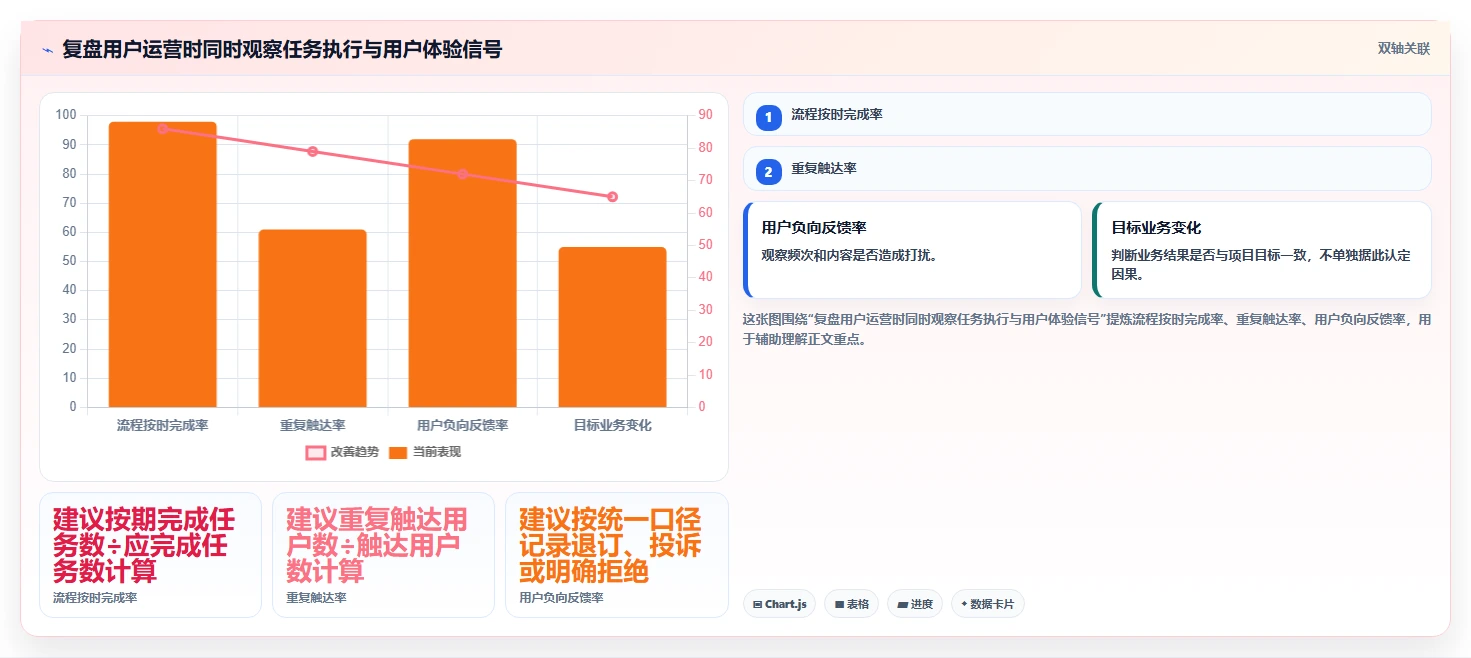The height and width of the screenshot is (658, 1471).
Task: Open the Chart.js tag
Action: point(779,604)
